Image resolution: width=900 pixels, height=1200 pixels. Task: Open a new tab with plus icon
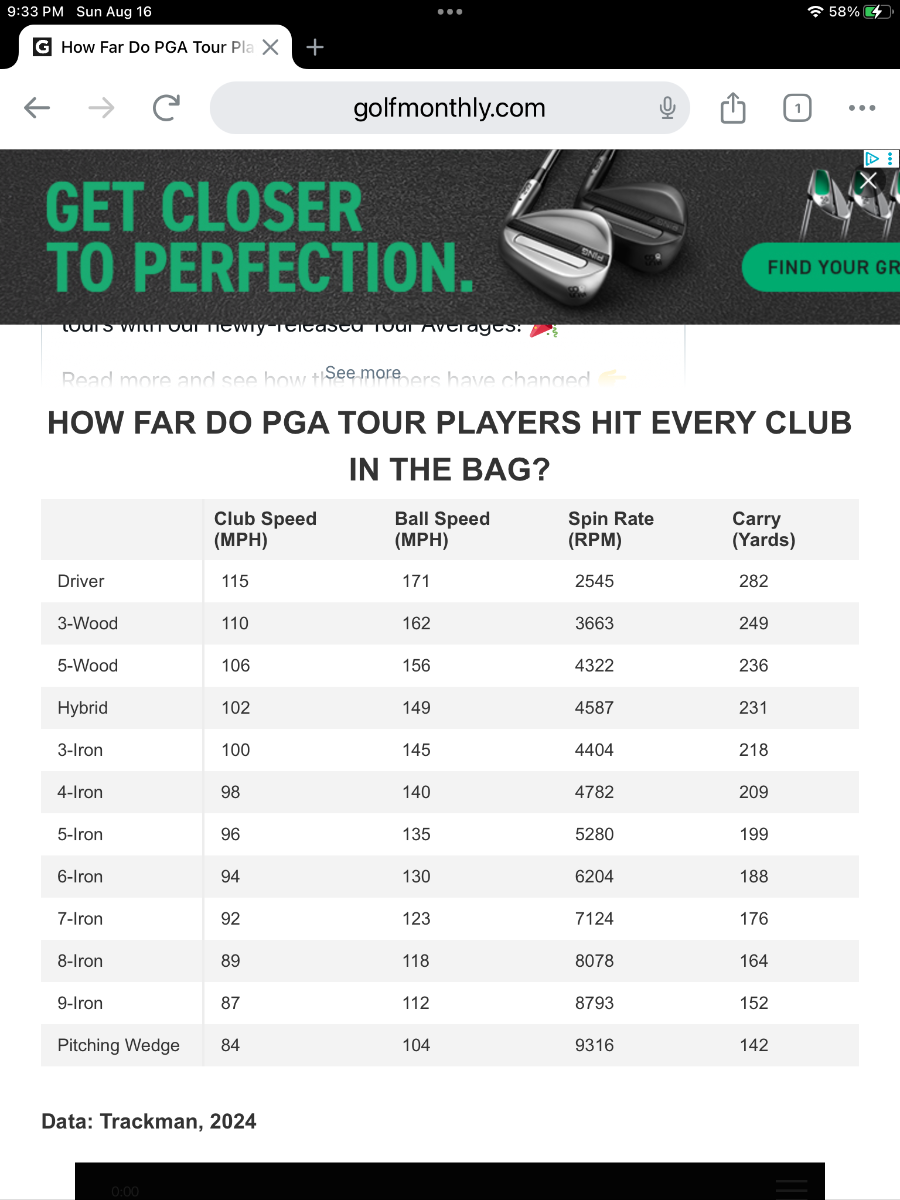click(315, 47)
